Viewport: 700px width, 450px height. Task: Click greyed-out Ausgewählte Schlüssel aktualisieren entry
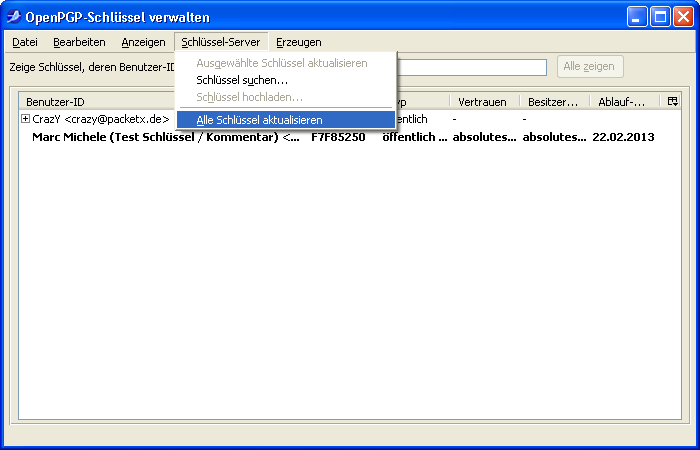point(286,63)
